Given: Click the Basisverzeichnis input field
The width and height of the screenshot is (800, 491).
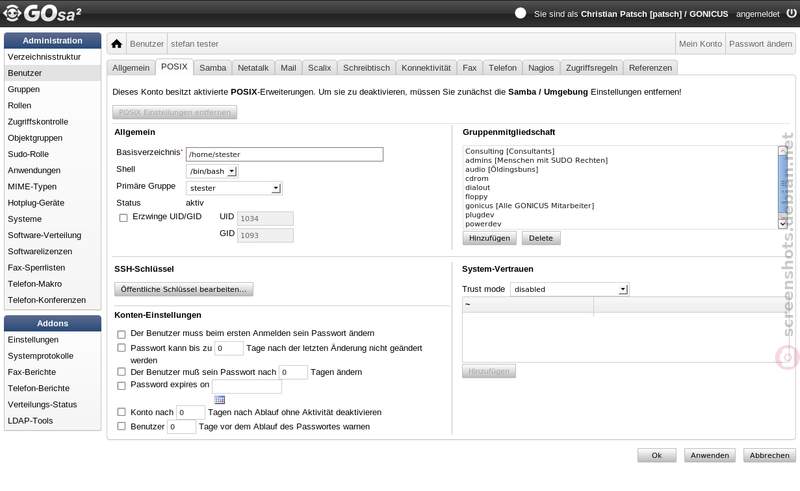Looking at the screenshot, I should point(285,154).
